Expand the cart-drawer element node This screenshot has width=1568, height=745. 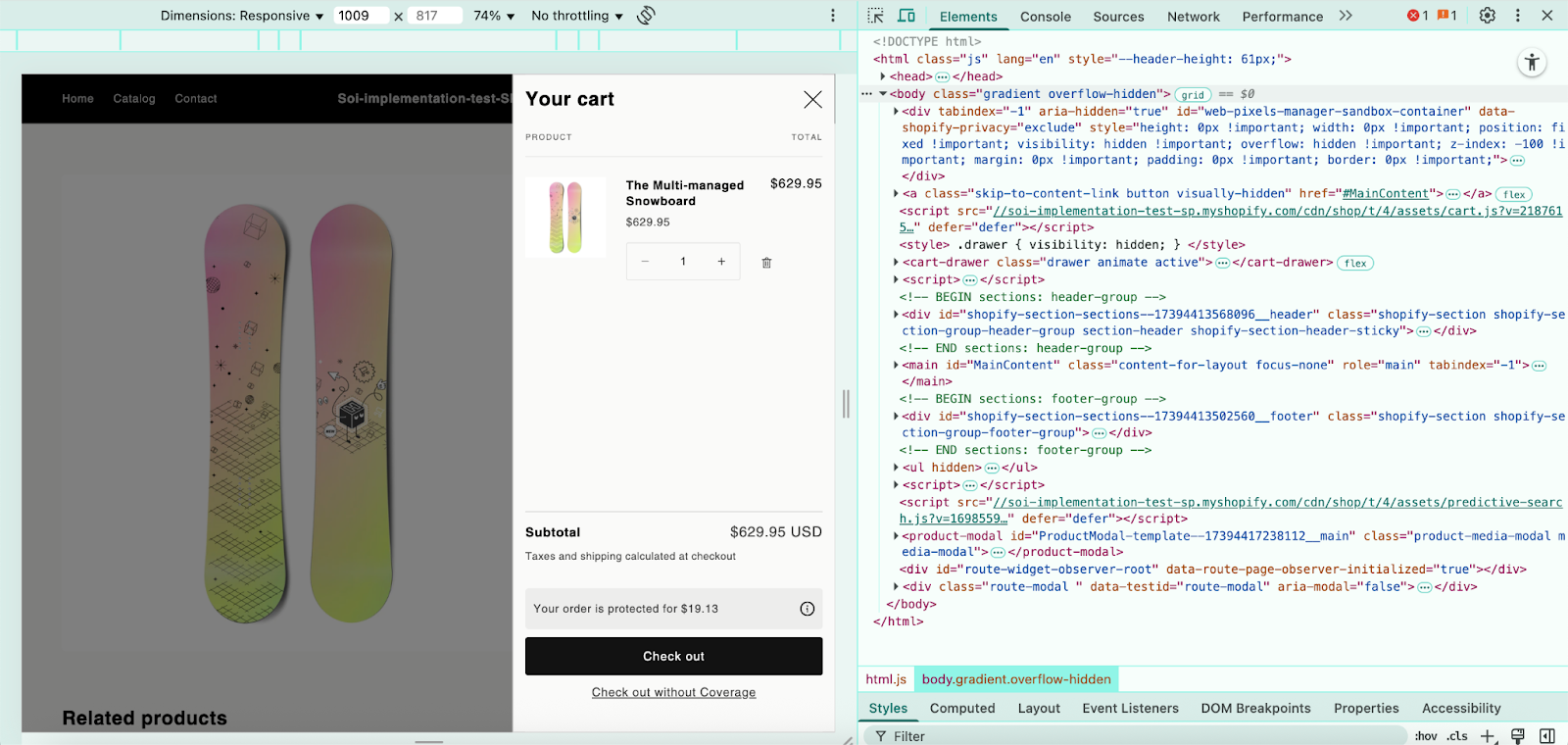(896, 263)
